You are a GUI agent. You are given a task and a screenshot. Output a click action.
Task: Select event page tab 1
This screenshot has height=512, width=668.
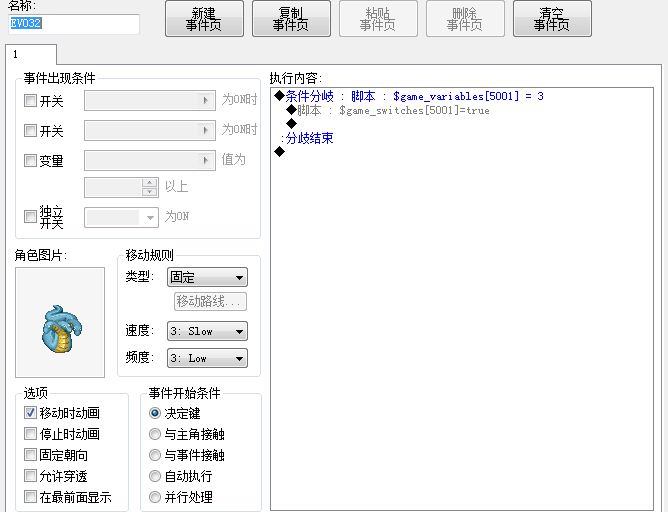click(31, 55)
